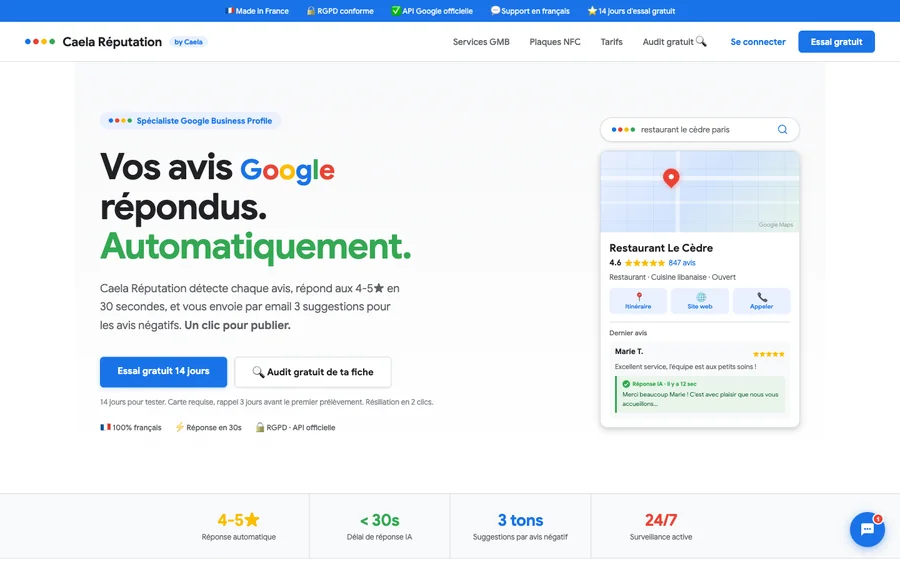This screenshot has width=900, height=562.
Task: Click the Caela Réputation brand name
Action: (112, 42)
